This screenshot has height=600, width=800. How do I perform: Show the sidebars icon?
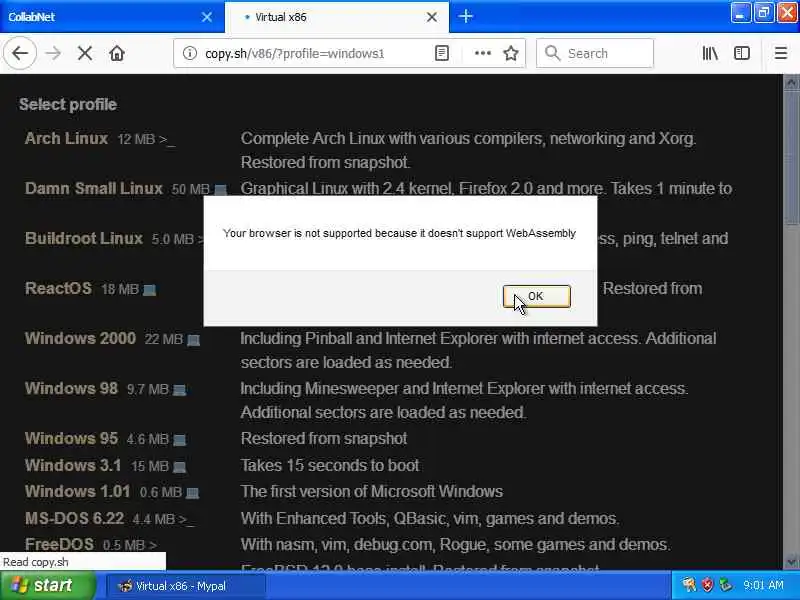pos(741,53)
